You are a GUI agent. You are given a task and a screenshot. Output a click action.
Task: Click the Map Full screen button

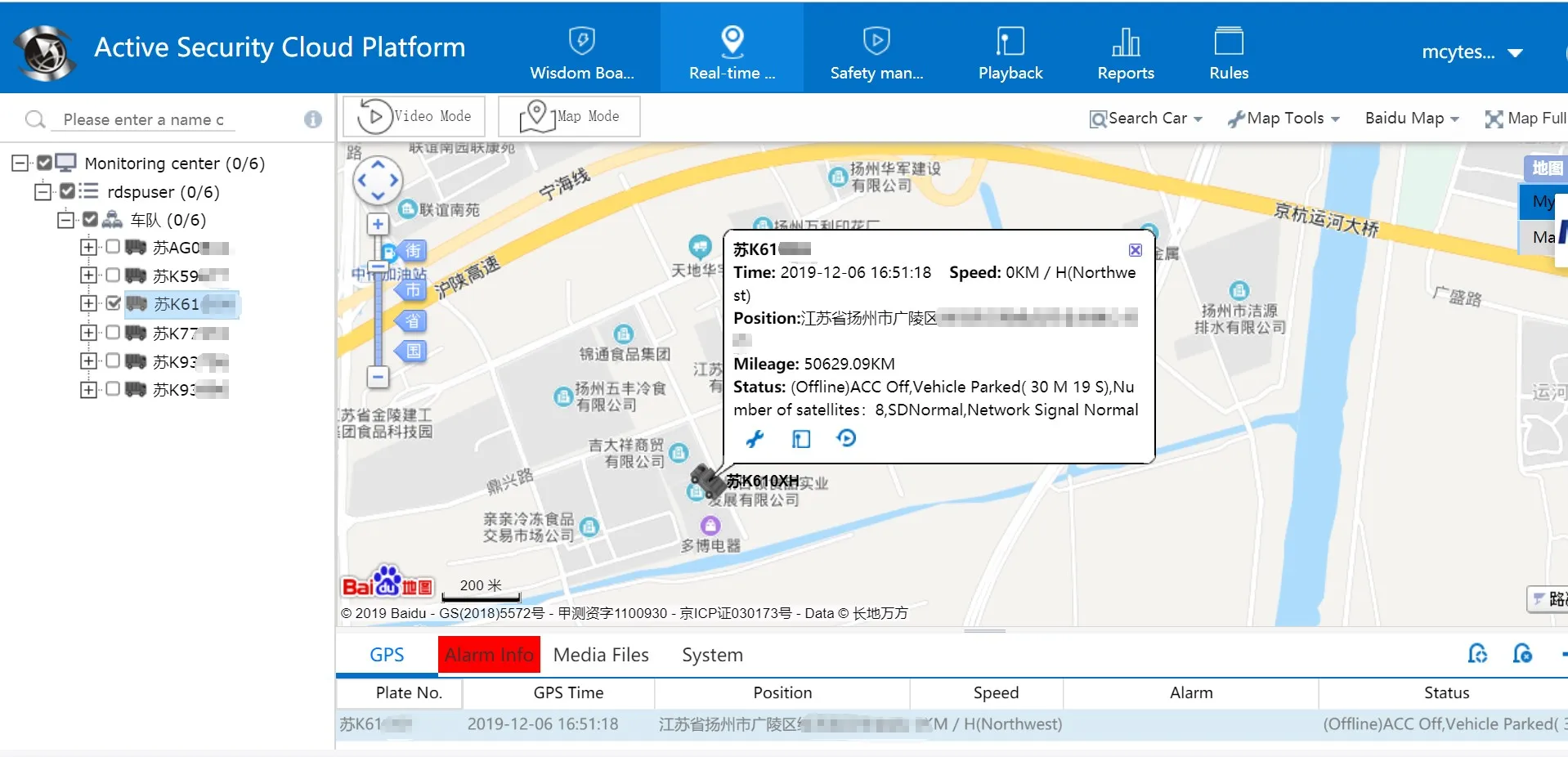point(1525,119)
